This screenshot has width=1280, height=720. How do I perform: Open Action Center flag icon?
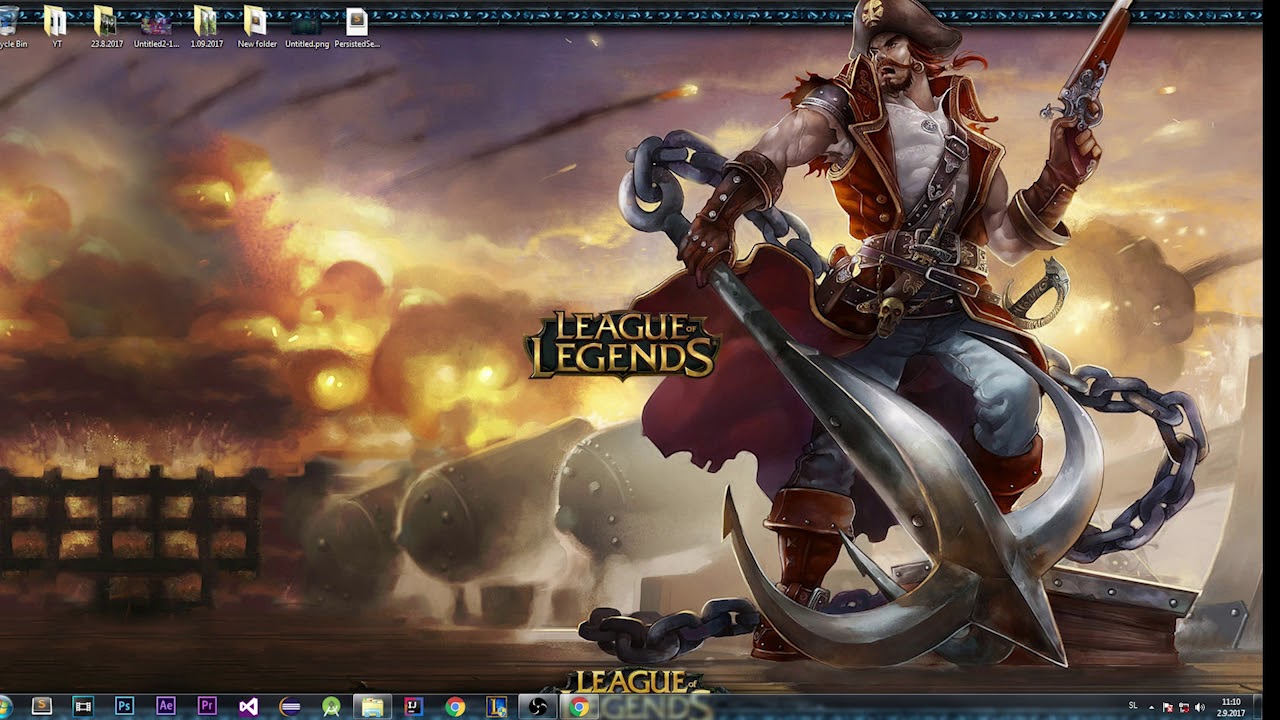(x=1167, y=707)
